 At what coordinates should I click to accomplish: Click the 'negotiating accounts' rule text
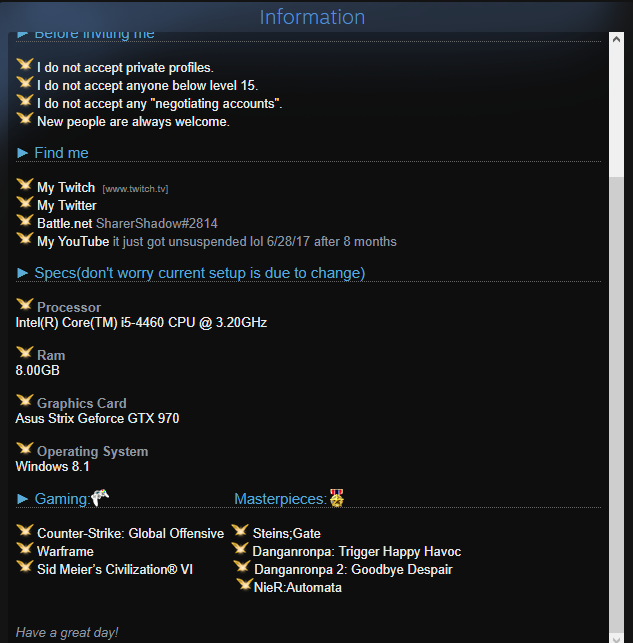tap(159, 104)
